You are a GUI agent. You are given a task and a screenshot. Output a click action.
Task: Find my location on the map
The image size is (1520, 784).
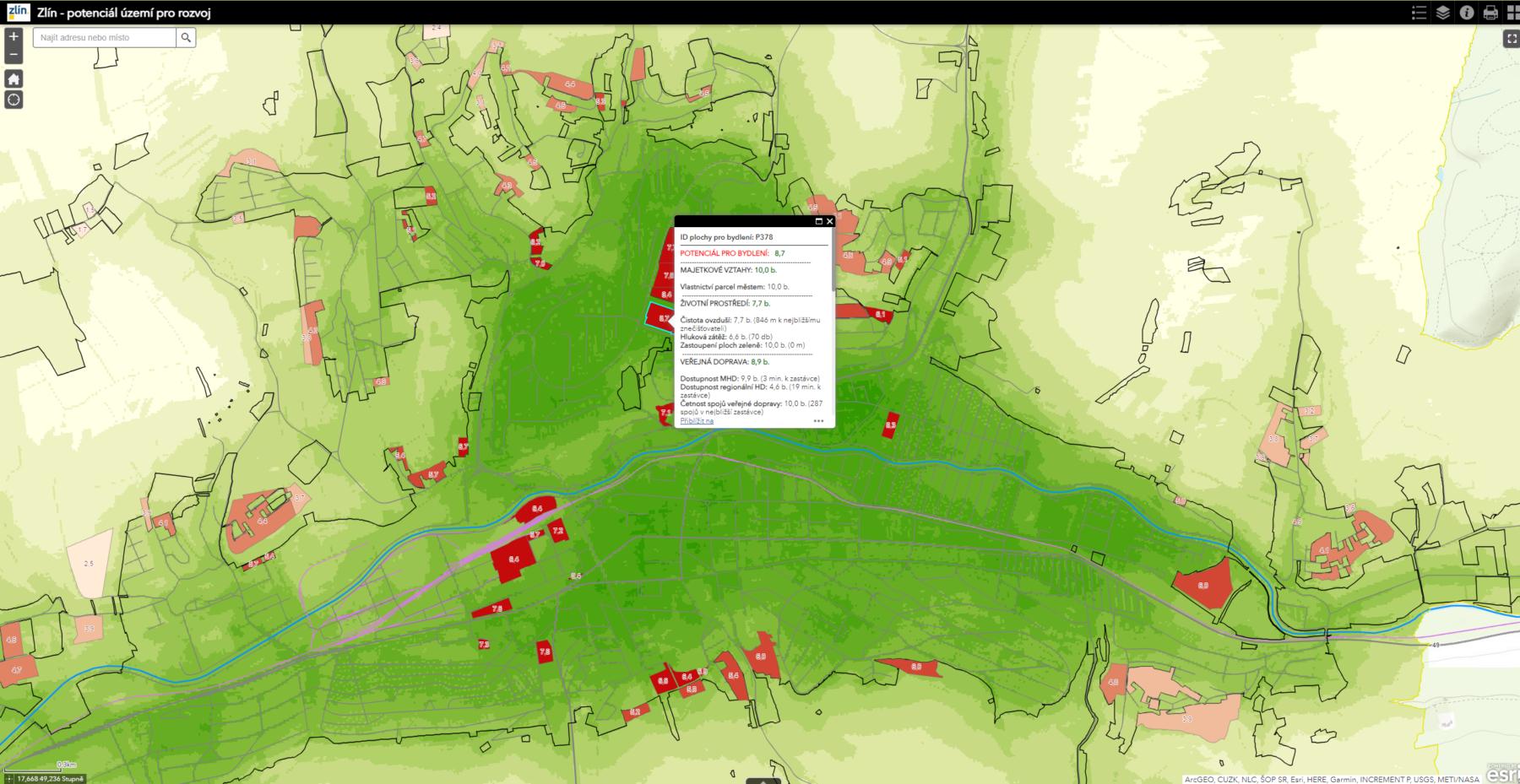(x=14, y=100)
